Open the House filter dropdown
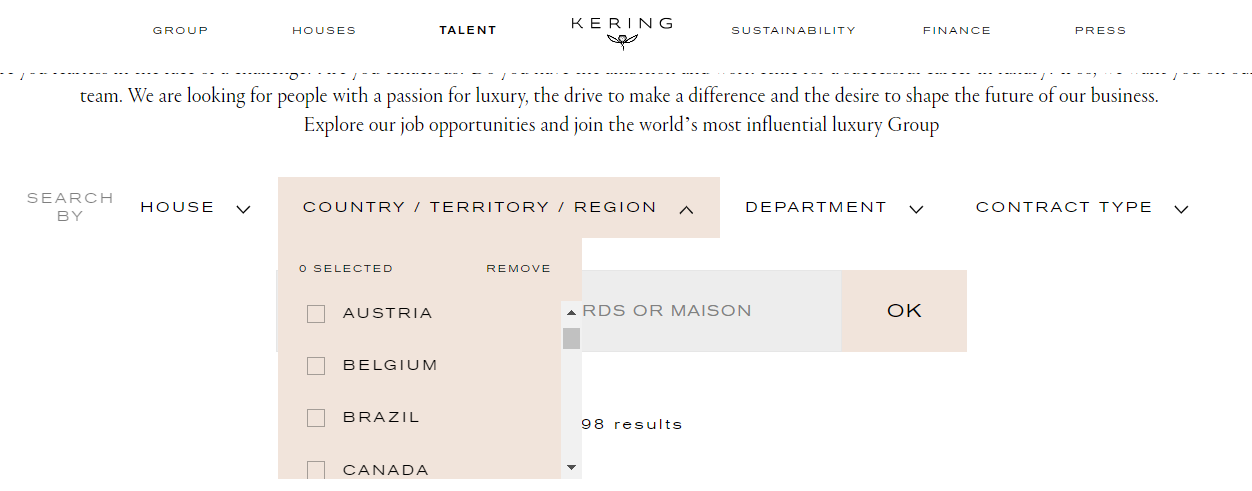The height and width of the screenshot is (491, 1252). 195,208
